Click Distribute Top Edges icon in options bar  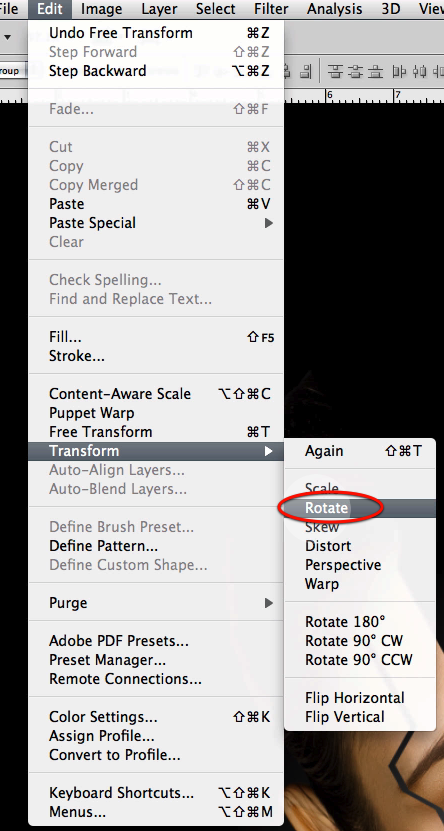(335, 71)
